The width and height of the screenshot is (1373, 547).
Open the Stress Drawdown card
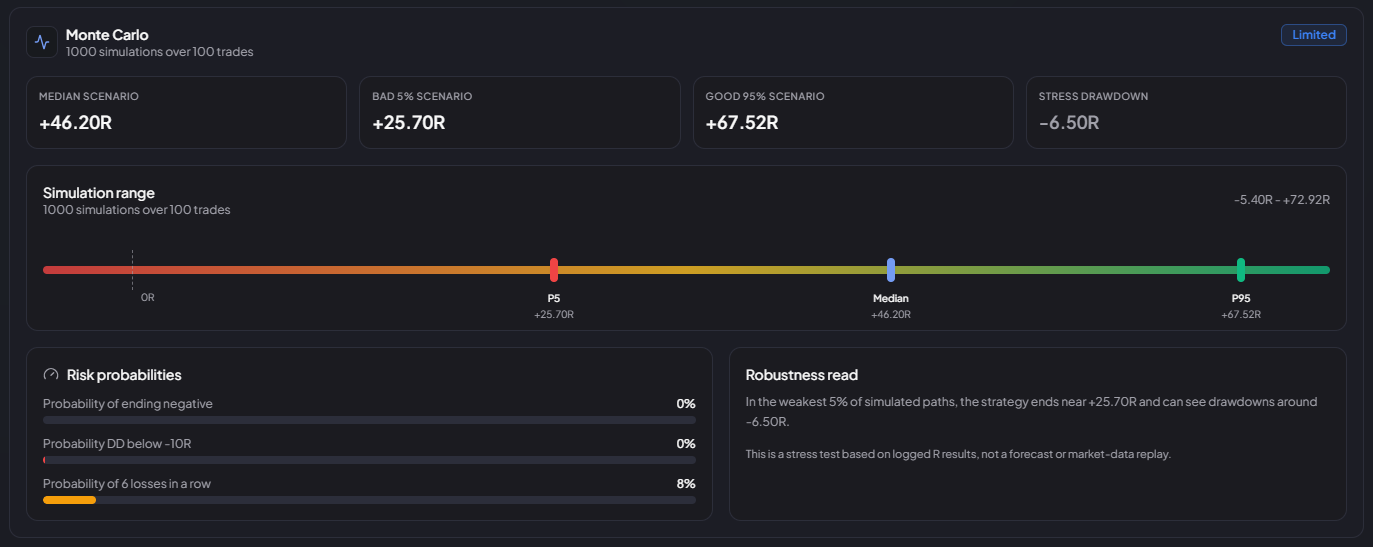(x=1186, y=113)
